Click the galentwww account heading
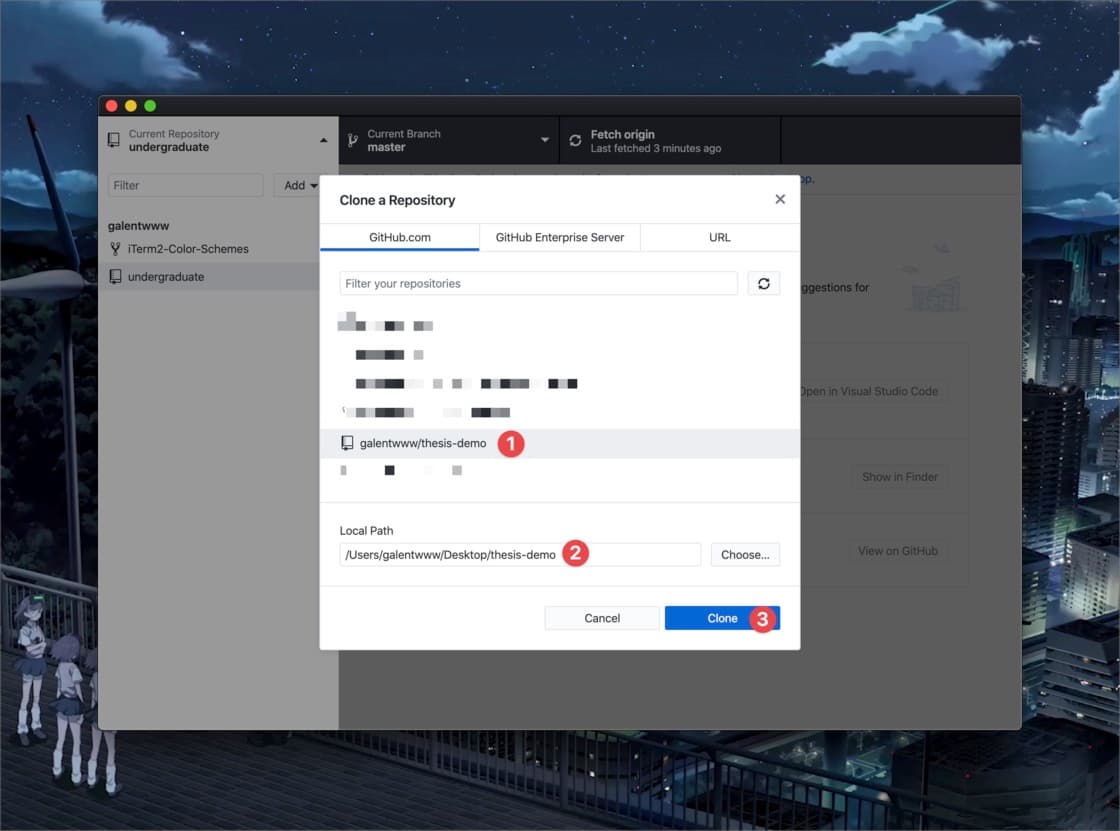1120x831 pixels. coord(139,226)
